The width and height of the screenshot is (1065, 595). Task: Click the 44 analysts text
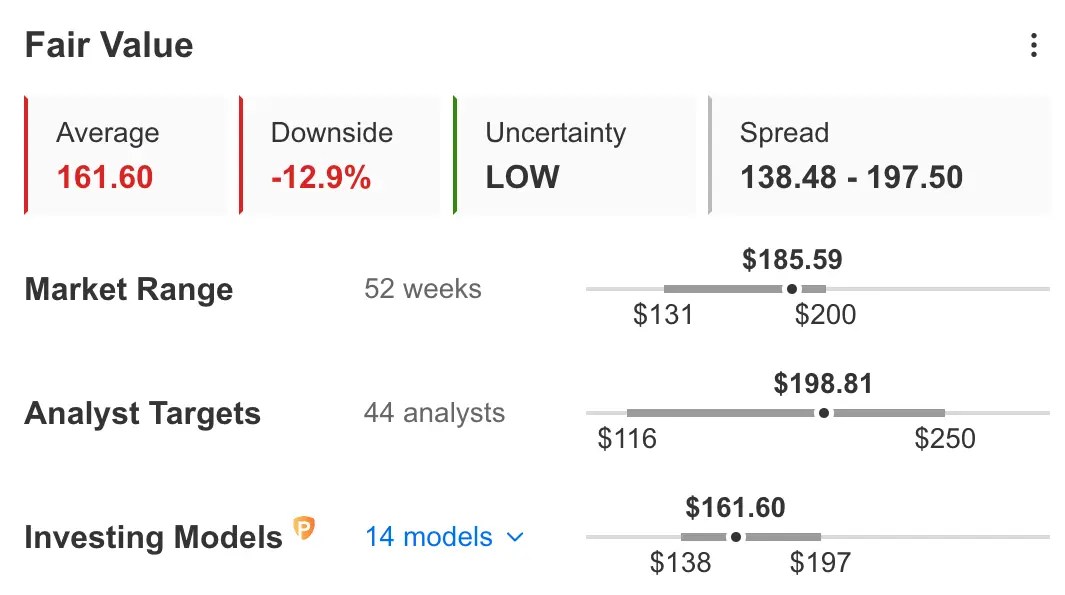point(435,413)
